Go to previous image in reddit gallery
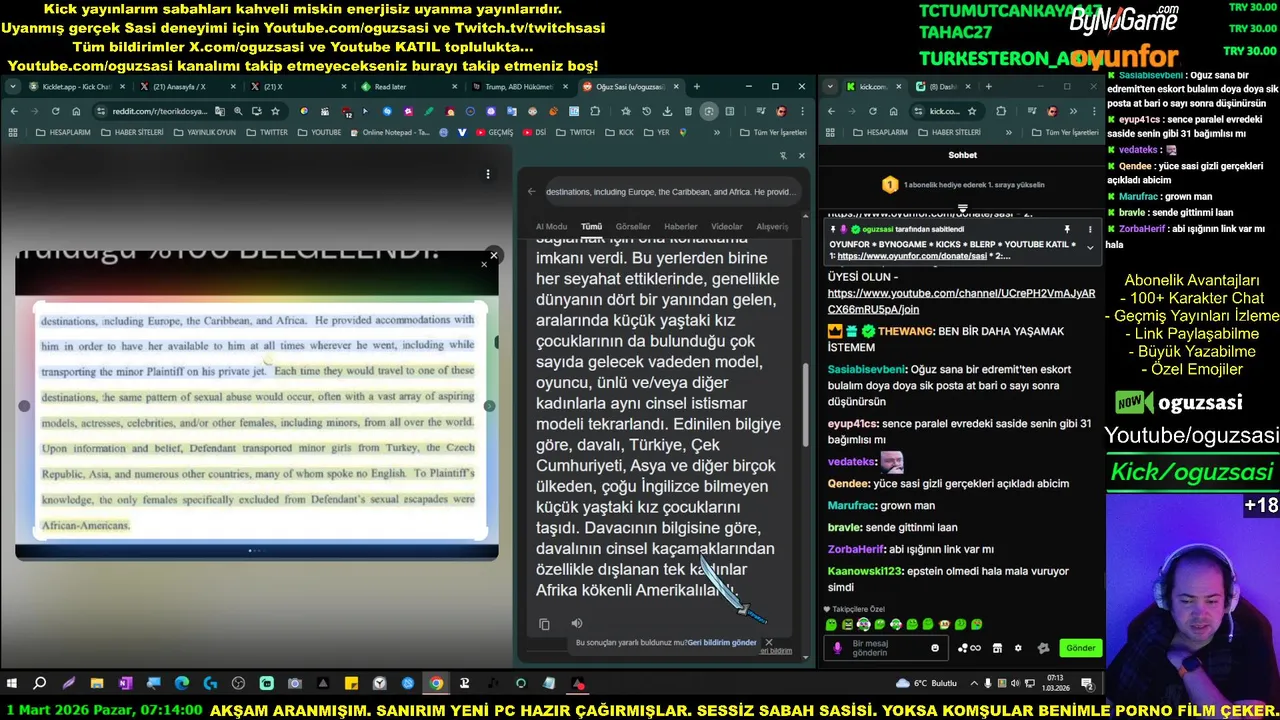The image size is (1280, 720). point(24,406)
